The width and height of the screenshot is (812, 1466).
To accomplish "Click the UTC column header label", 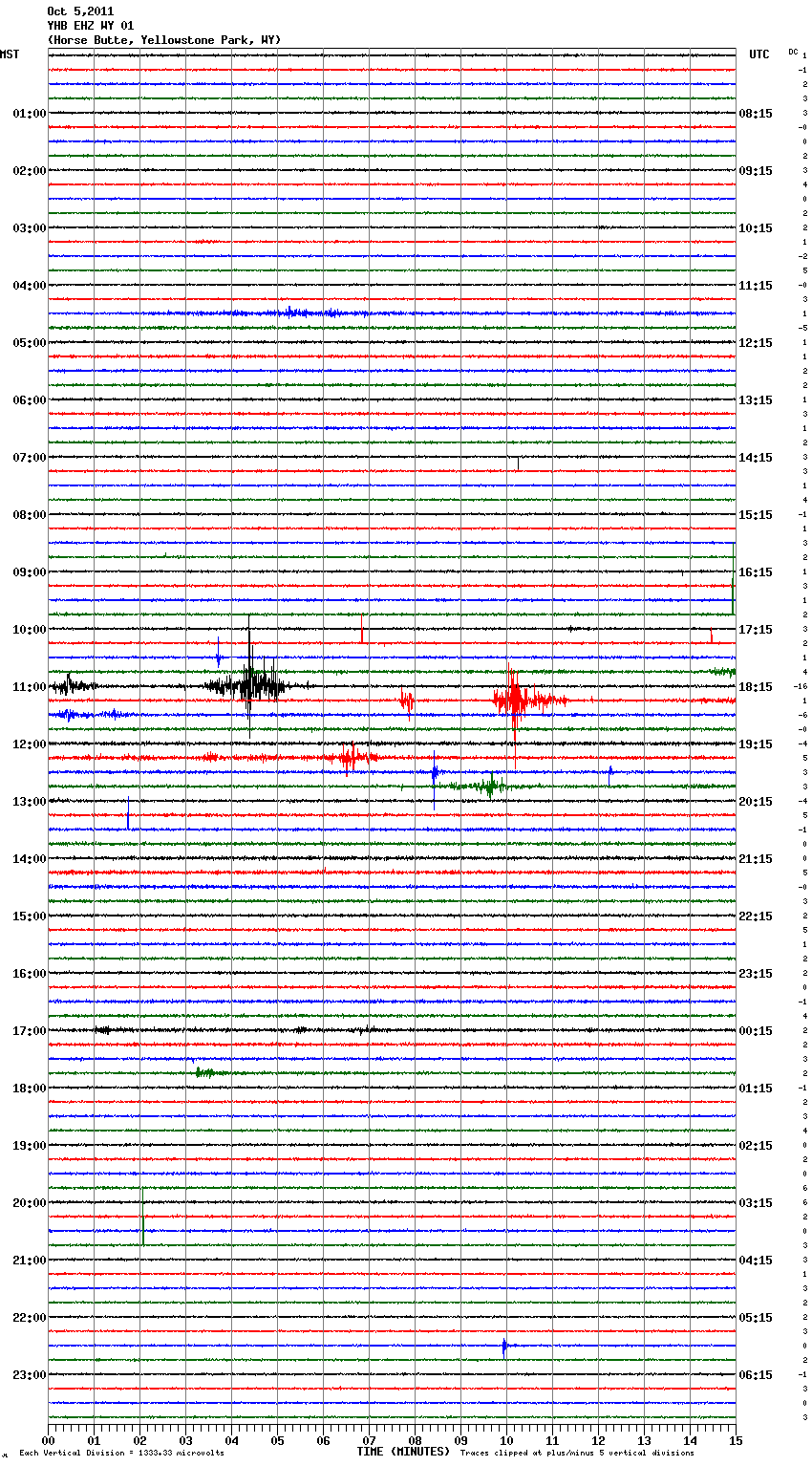I will pos(759,54).
